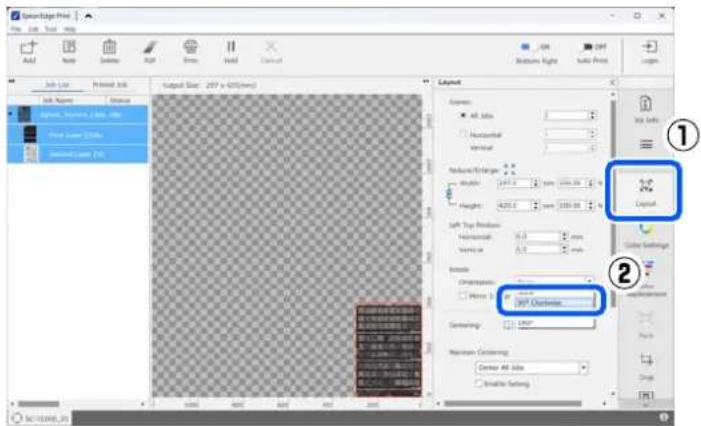Image resolution: width=701 pixels, height=426 pixels.
Task: Open the grayed-out Patch sidebar icon
Action: [x=646, y=319]
